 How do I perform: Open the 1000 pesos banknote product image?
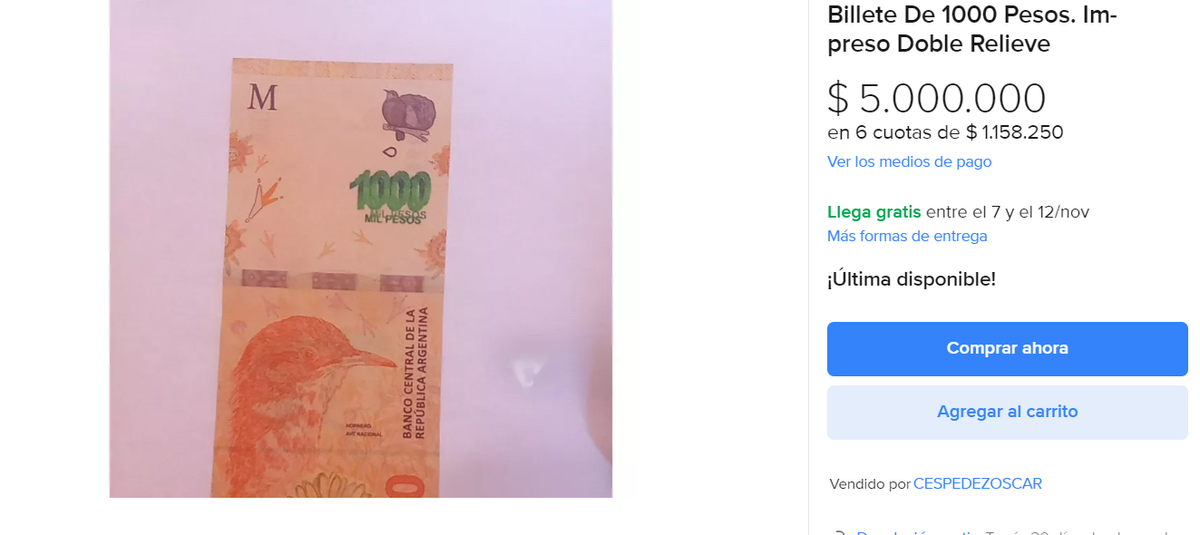(360, 248)
